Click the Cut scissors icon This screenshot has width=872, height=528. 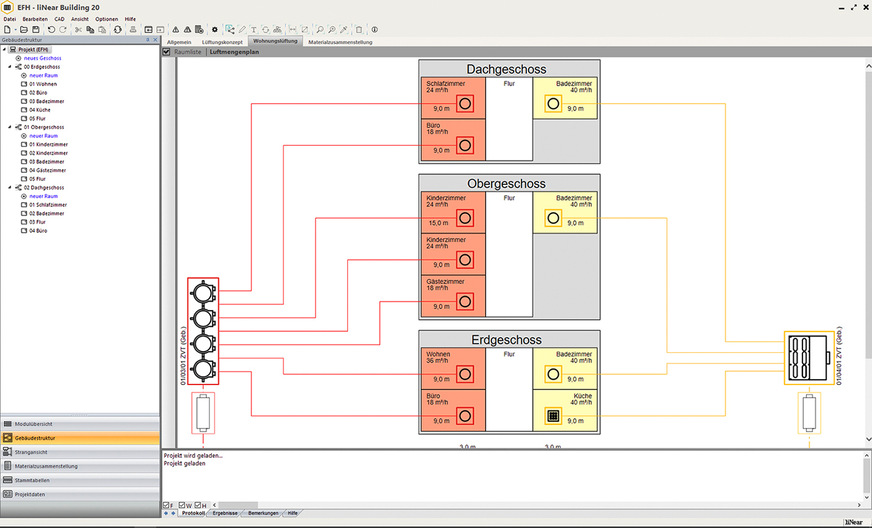pos(77,30)
